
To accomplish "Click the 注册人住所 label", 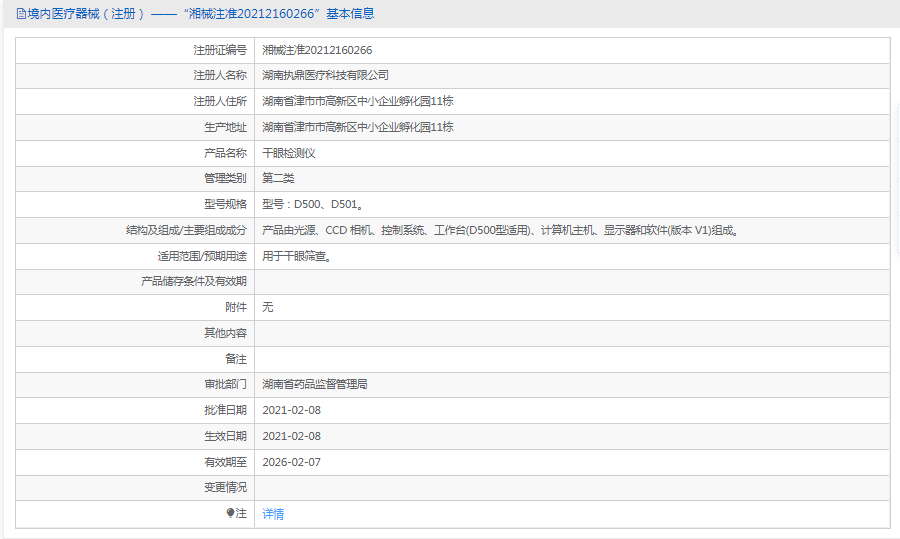I will pyautogui.click(x=220, y=101).
